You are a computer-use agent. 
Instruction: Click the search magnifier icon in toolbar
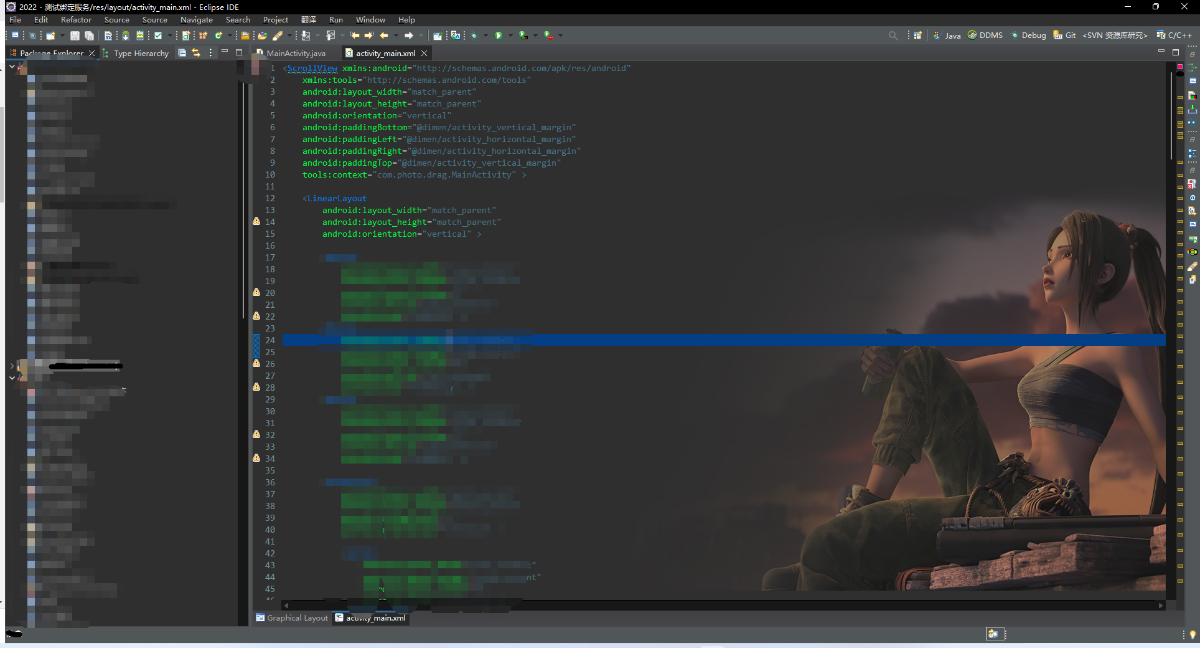point(893,35)
